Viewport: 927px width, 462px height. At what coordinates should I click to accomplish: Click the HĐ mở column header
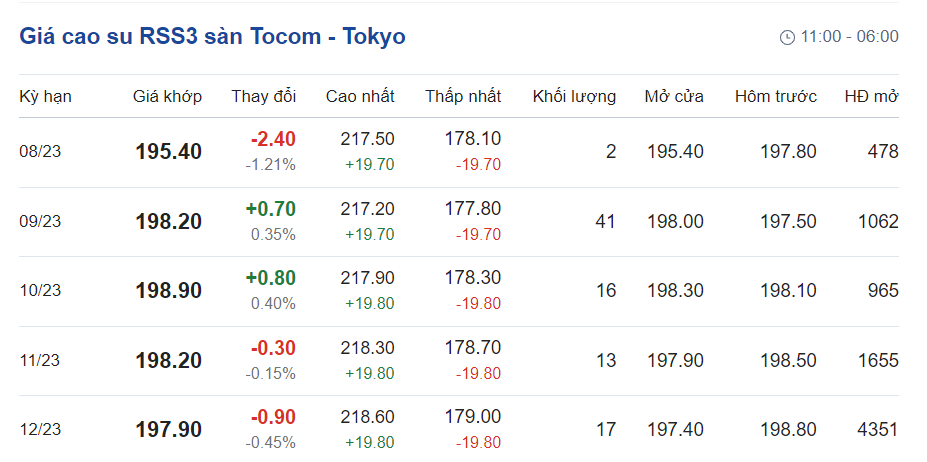click(871, 97)
